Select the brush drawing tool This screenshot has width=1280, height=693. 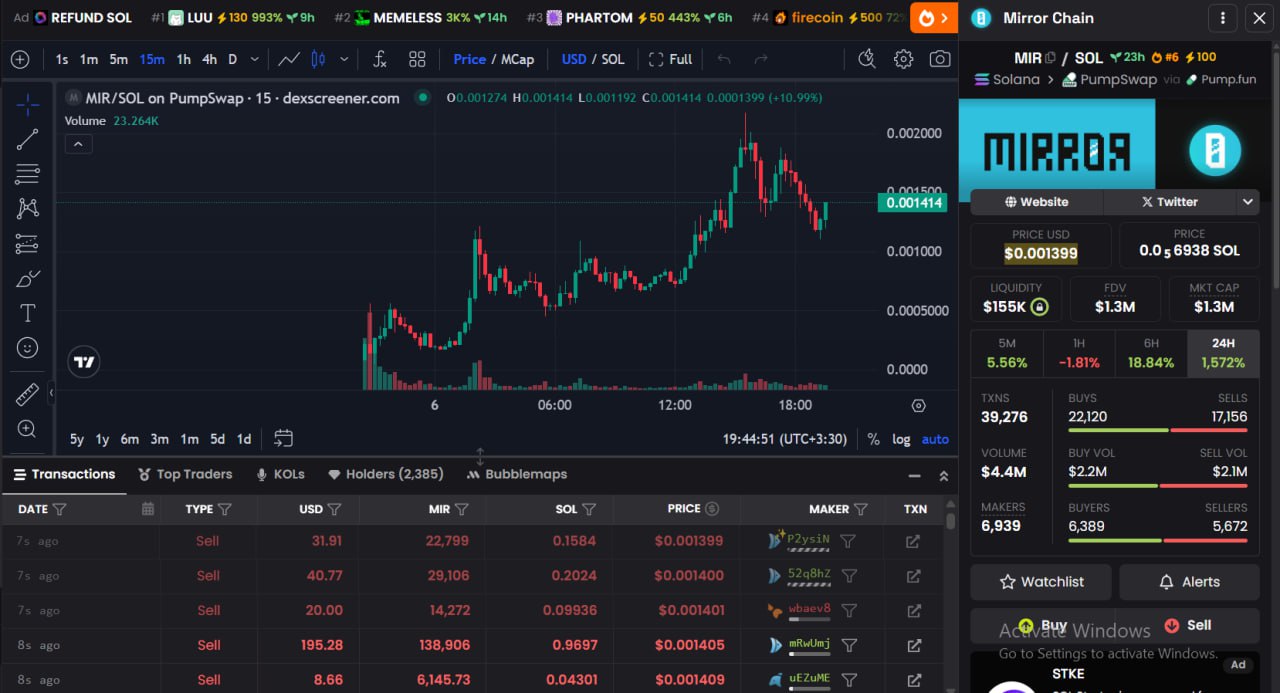pyautogui.click(x=28, y=278)
